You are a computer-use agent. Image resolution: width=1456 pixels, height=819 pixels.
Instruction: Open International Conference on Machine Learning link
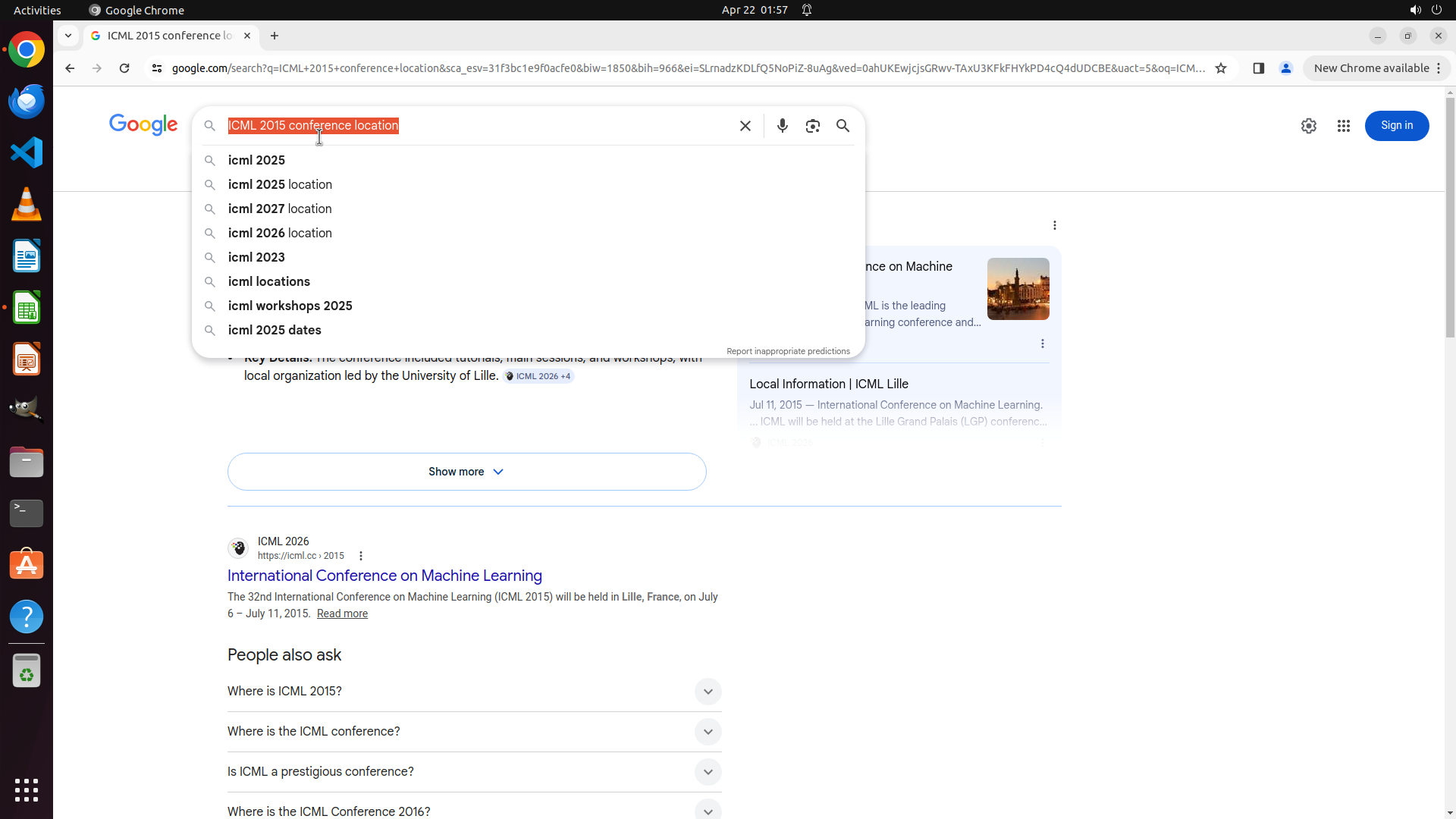coord(384,576)
